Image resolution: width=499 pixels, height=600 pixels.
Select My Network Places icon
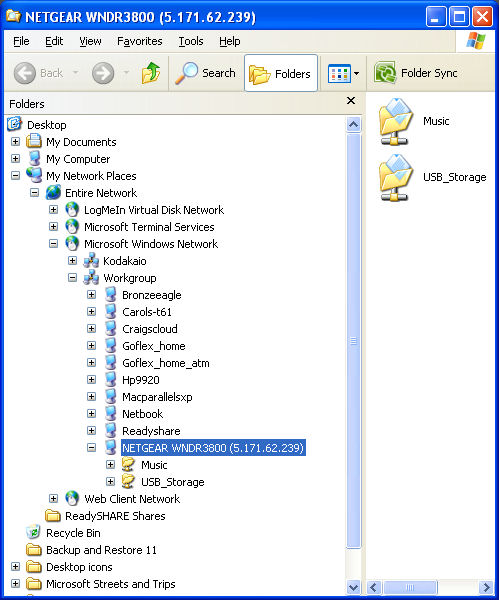[x=34, y=175]
